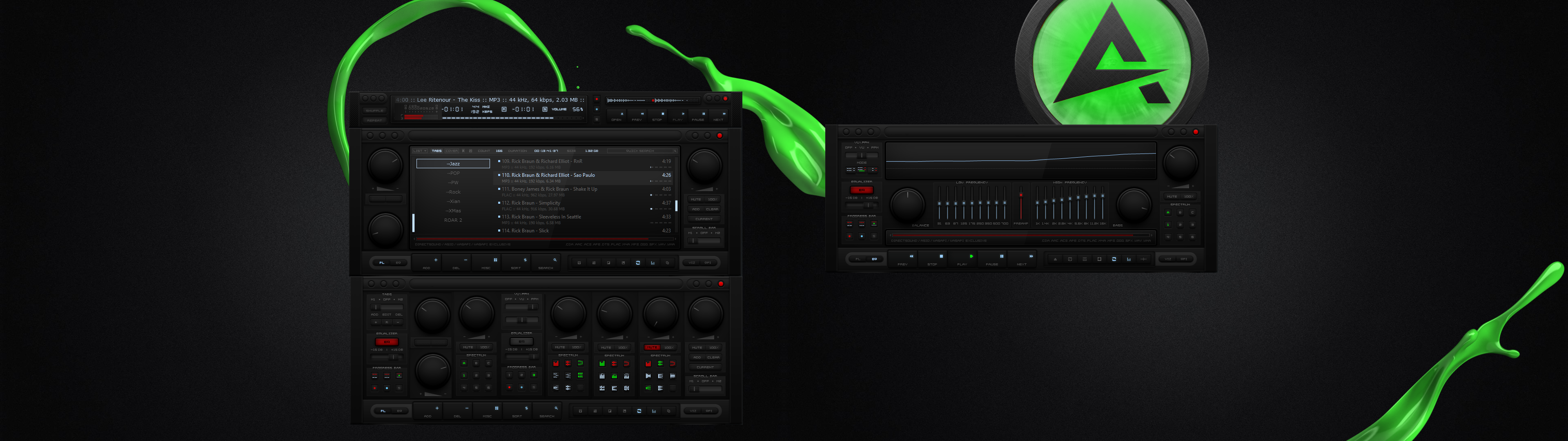The width and height of the screenshot is (1568, 441).
Task: Click the Pause button in equalizer window
Action: pos(992,259)
